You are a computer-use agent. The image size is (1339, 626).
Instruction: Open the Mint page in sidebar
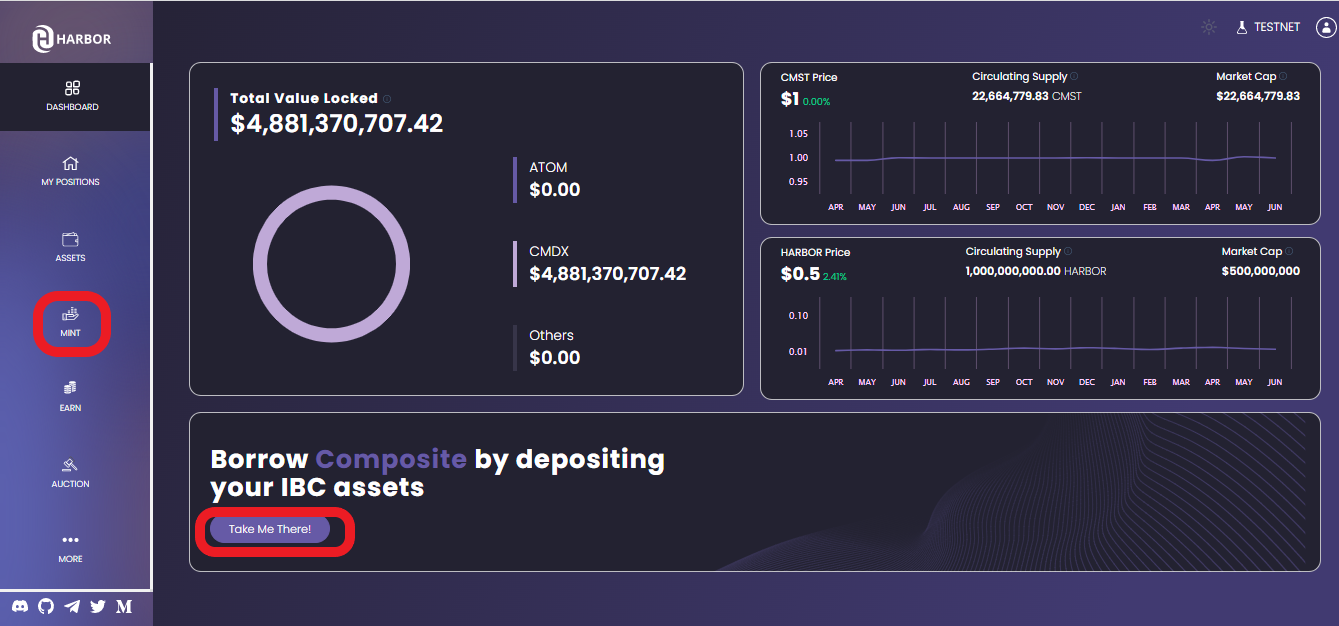(70, 322)
